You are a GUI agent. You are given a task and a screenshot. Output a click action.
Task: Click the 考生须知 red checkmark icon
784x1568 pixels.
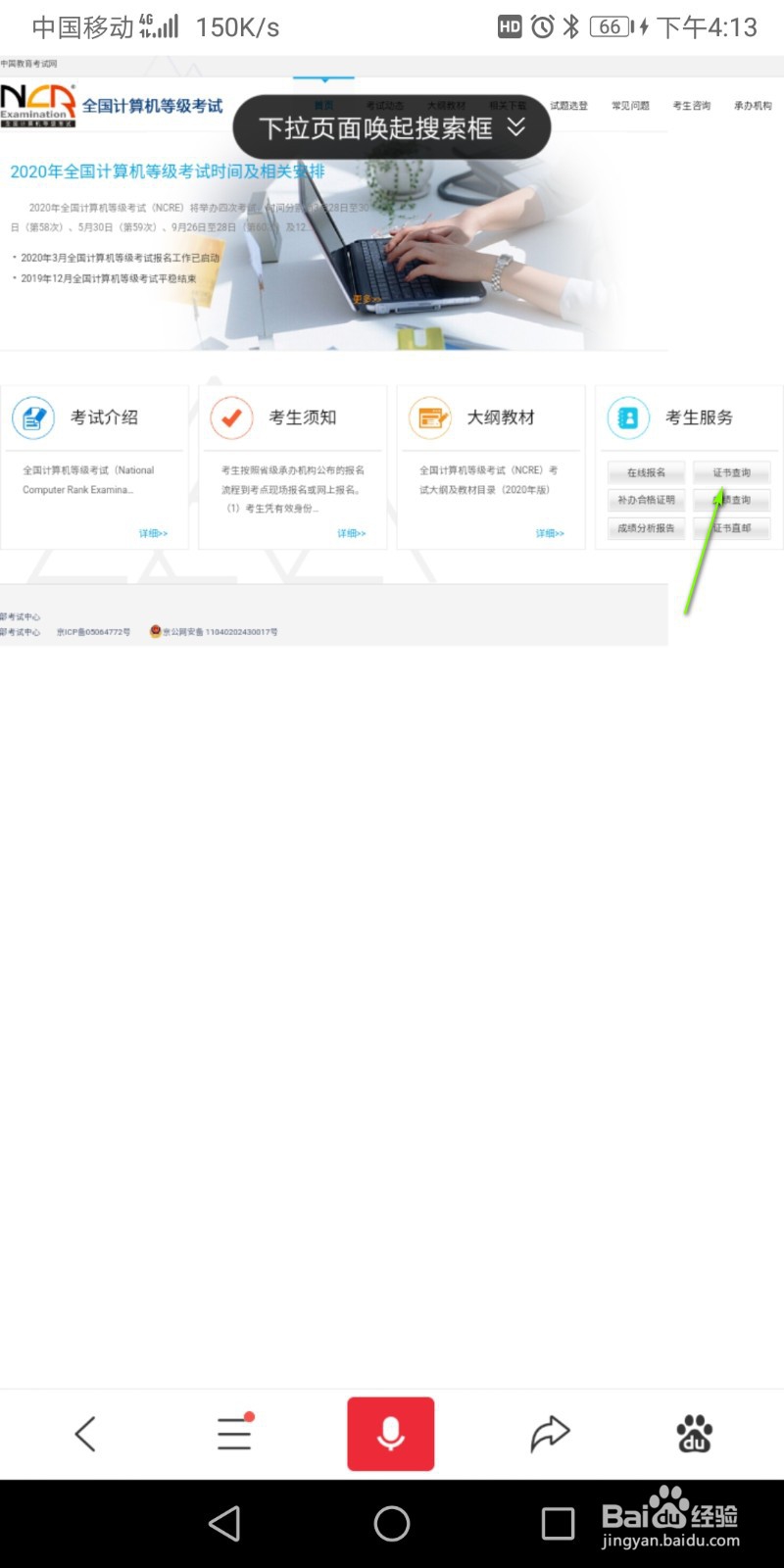(232, 418)
